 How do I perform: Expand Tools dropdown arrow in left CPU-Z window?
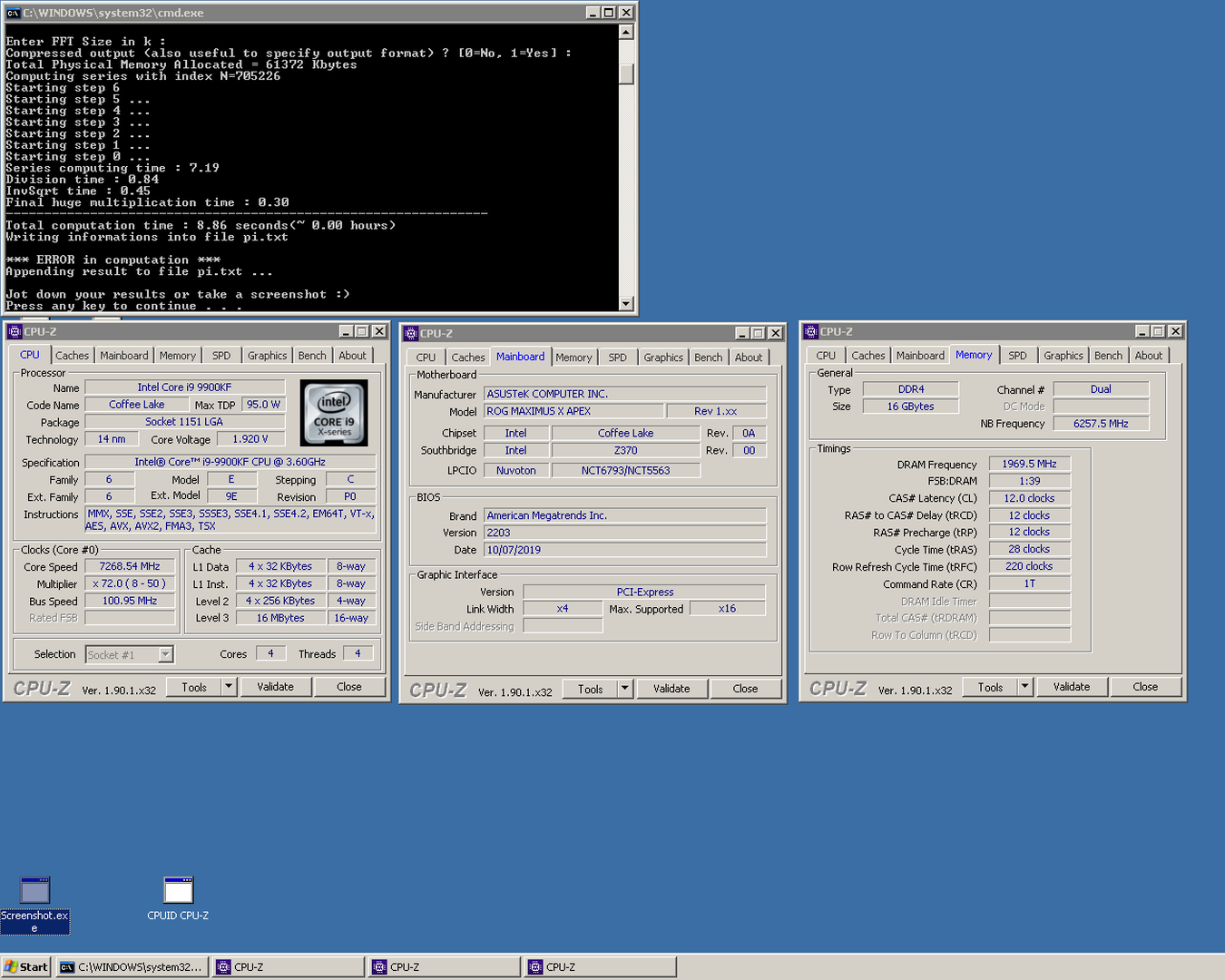point(230,687)
